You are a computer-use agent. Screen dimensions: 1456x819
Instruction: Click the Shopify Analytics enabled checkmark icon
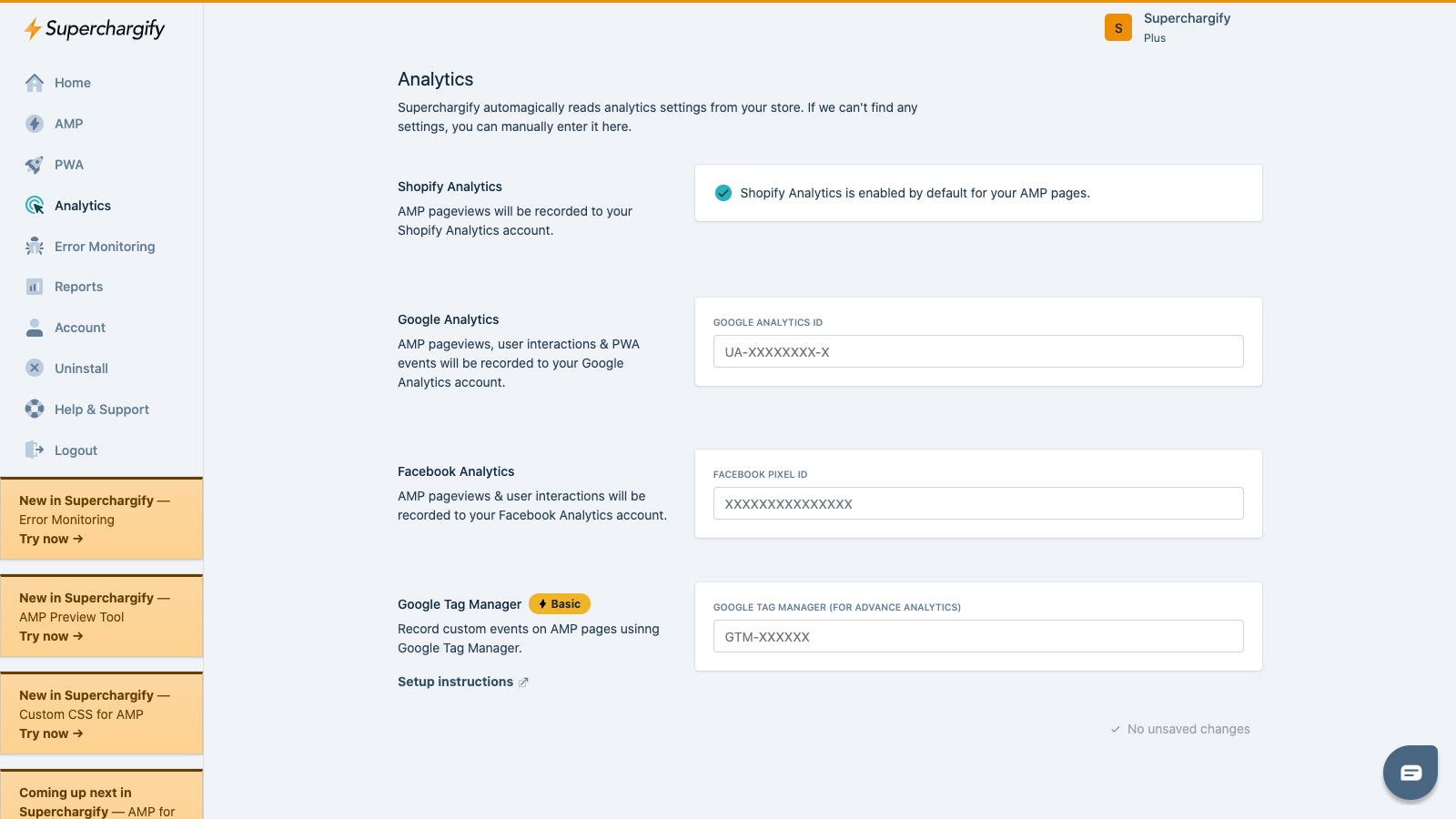click(x=723, y=193)
